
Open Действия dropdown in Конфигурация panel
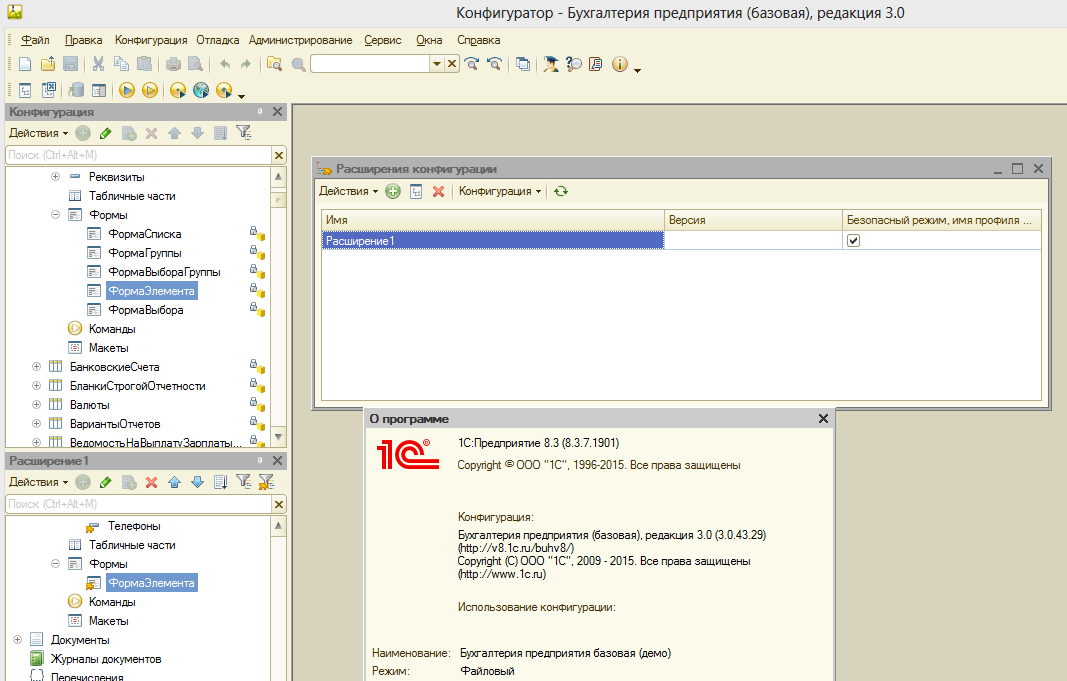pyautogui.click(x=38, y=133)
